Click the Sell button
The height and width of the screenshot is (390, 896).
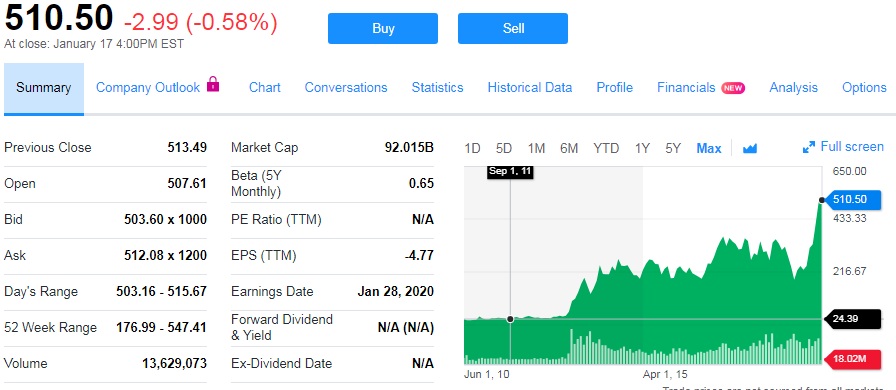tap(513, 29)
